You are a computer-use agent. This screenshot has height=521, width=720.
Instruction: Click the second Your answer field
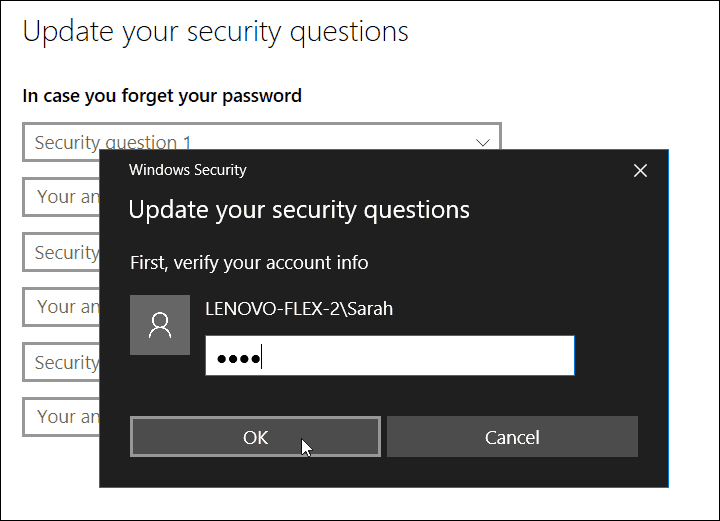(61, 307)
